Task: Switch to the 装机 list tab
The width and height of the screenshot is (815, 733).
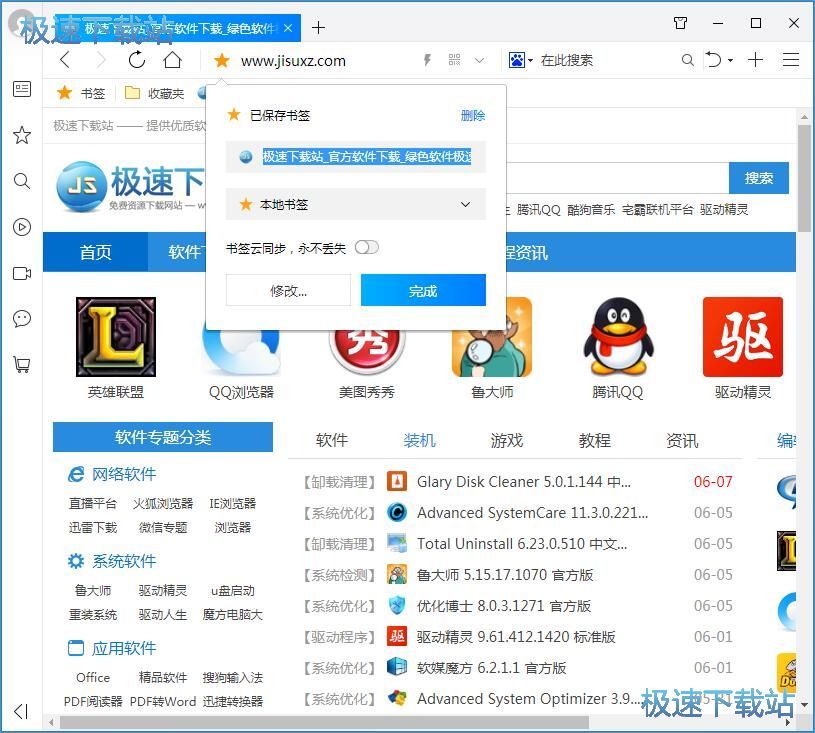Action: (419, 440)
